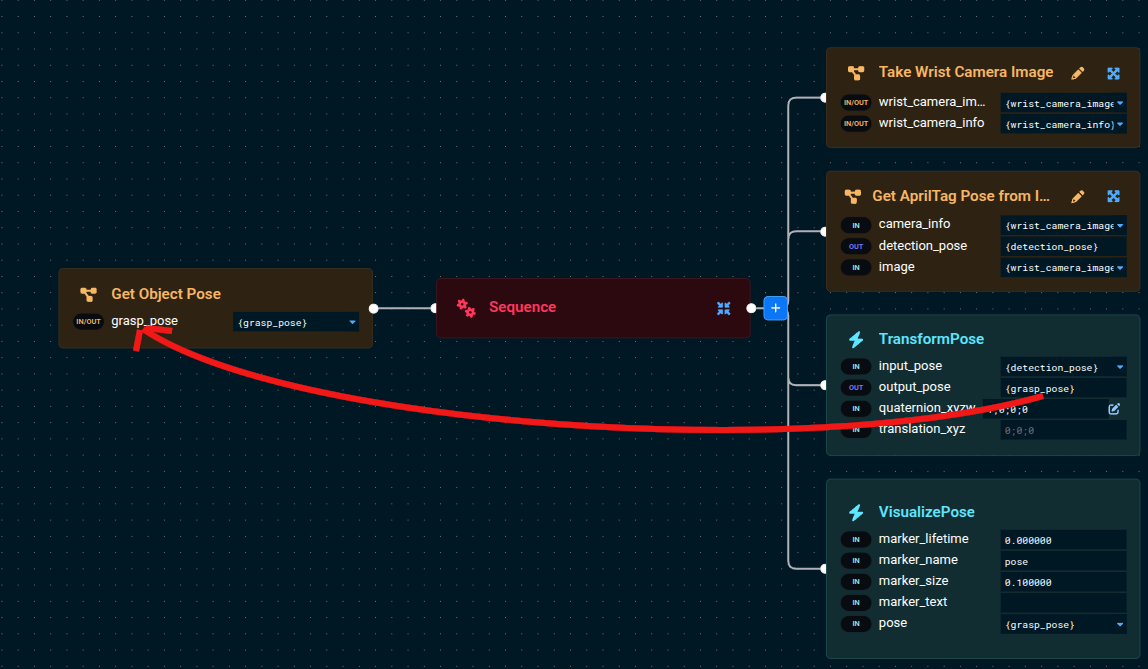Open the wrist_camera_info port dropdown
Viewport: 1148px width, 669px height.
pyautogui.click(x=1120, y=124)
